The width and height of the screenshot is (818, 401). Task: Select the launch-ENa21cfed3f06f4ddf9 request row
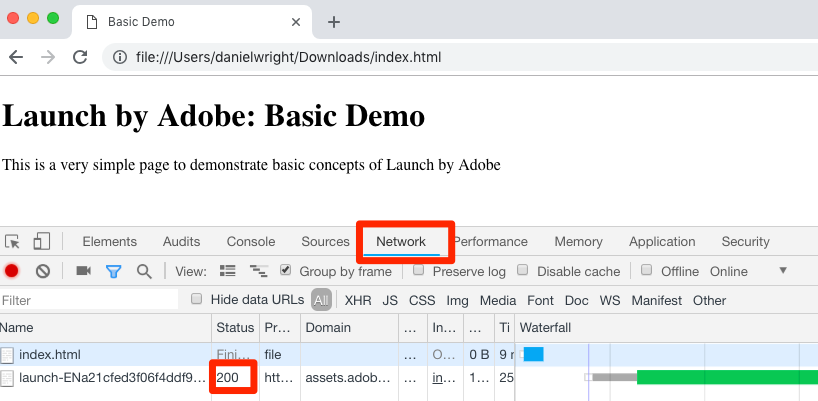409,378
